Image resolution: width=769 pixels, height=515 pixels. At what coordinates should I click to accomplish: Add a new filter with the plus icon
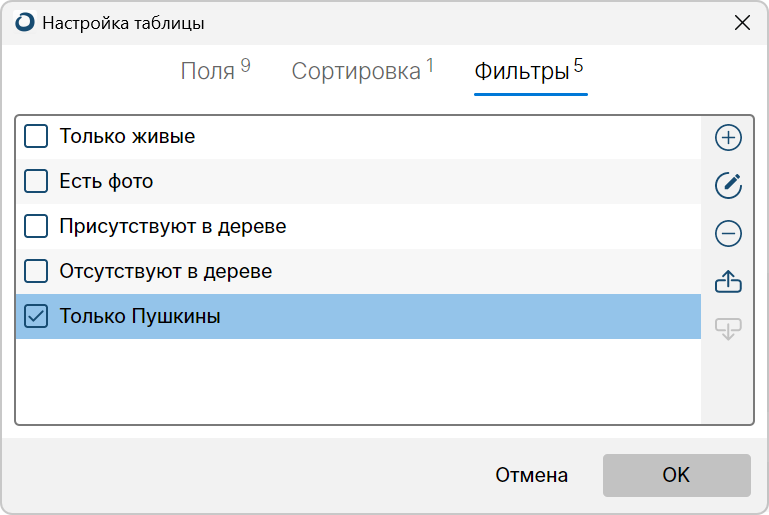pos(728,137)
